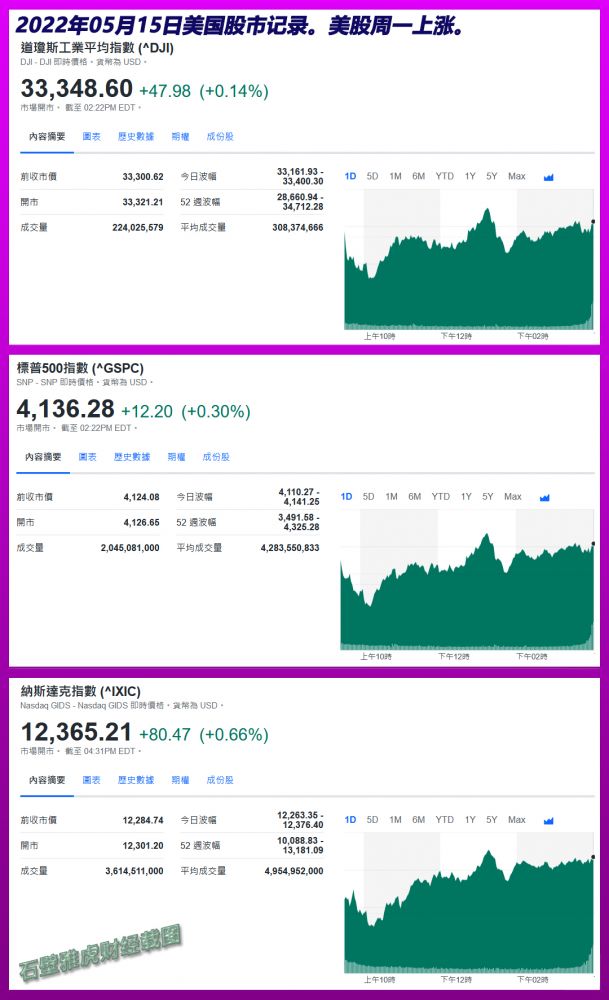Image resolution: width=609 pixels, height=1000 pixels.
Task: Select 1Y range on S&P 500 chart
Action: (x=466, y=497)
